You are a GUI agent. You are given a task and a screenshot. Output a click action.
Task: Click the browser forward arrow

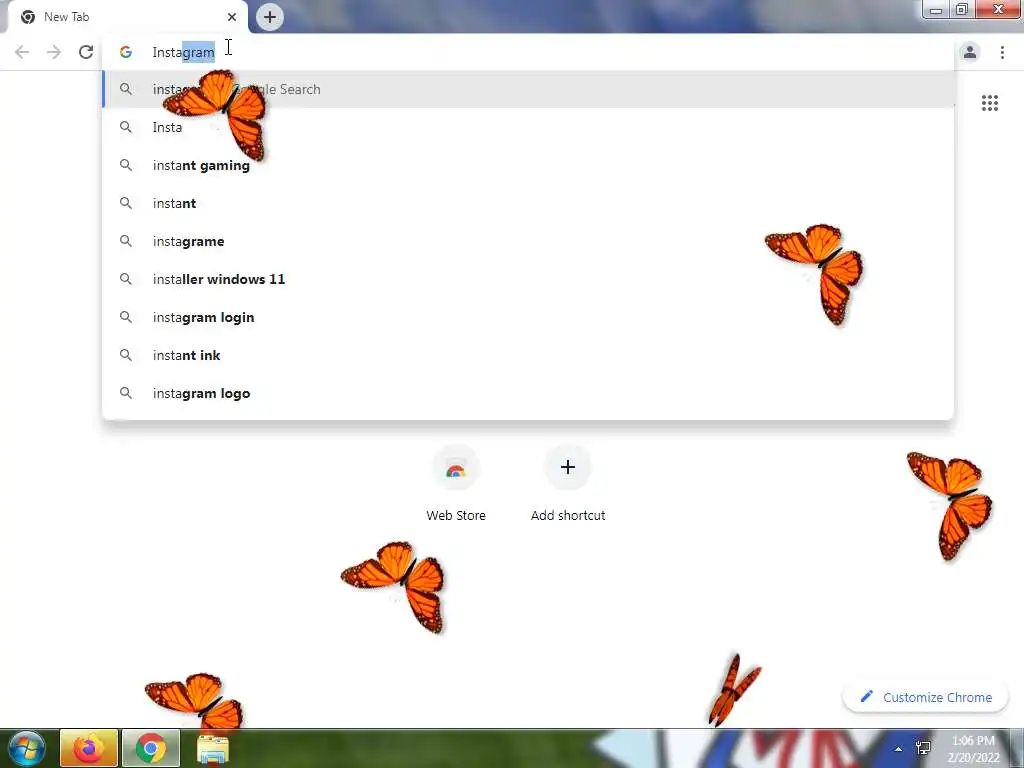coord(54,52)
